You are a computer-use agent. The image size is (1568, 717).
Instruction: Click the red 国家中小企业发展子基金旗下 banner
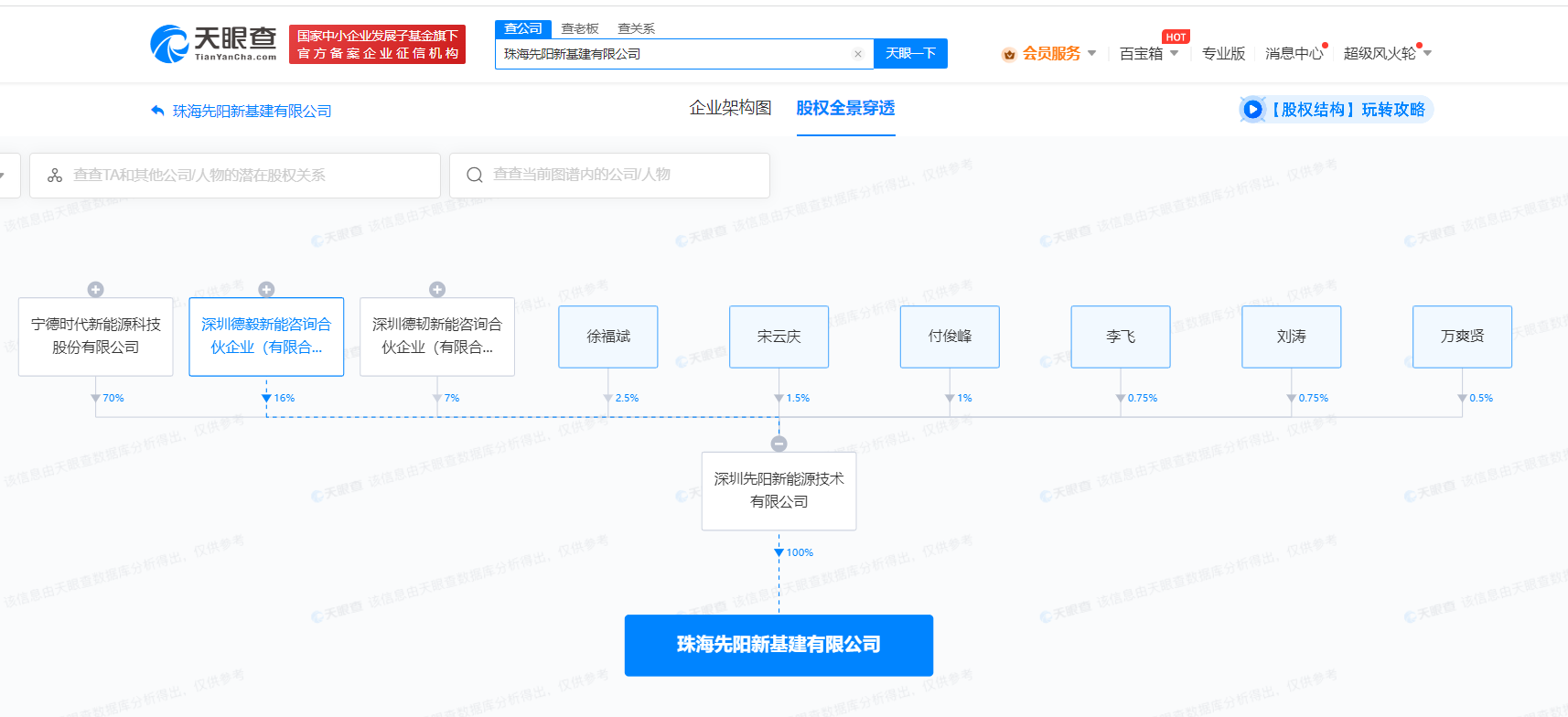click(377, 44)
